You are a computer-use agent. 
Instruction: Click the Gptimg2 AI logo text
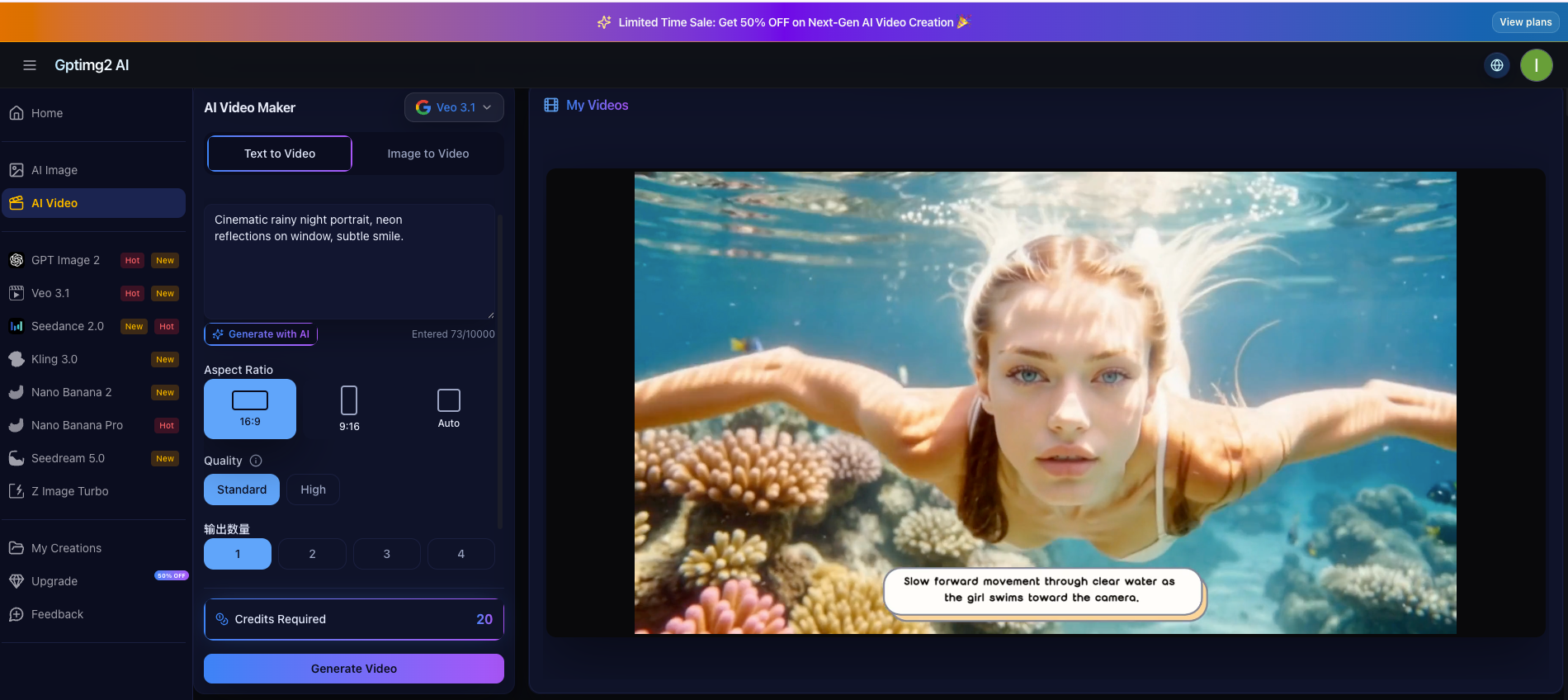92,65
